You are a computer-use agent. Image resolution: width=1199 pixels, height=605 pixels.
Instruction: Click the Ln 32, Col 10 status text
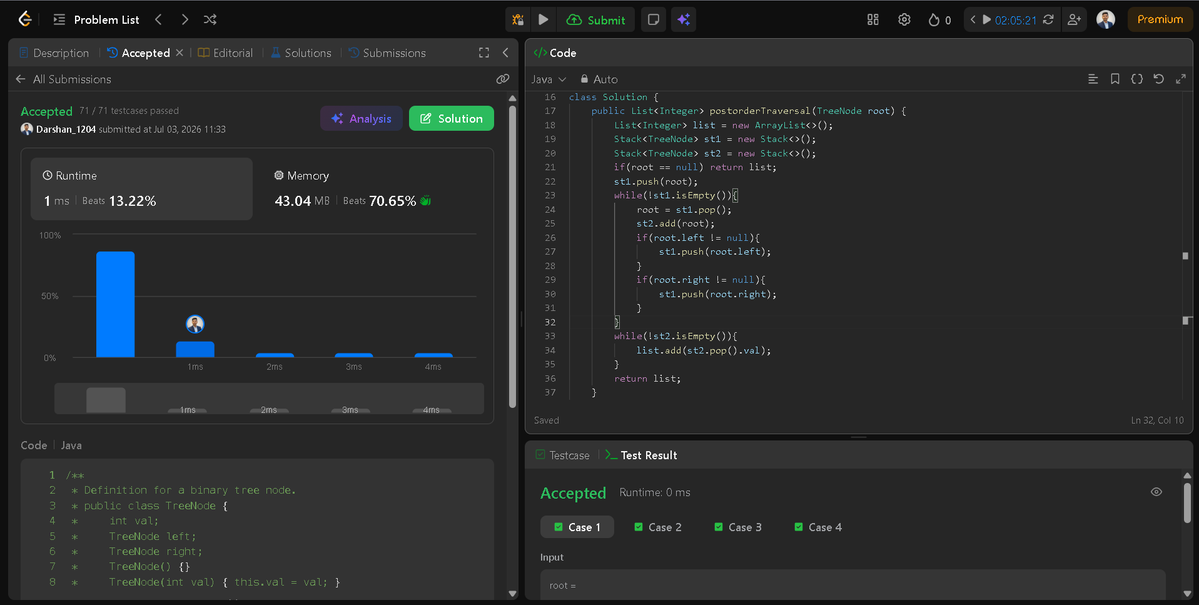coord(1158,421)
